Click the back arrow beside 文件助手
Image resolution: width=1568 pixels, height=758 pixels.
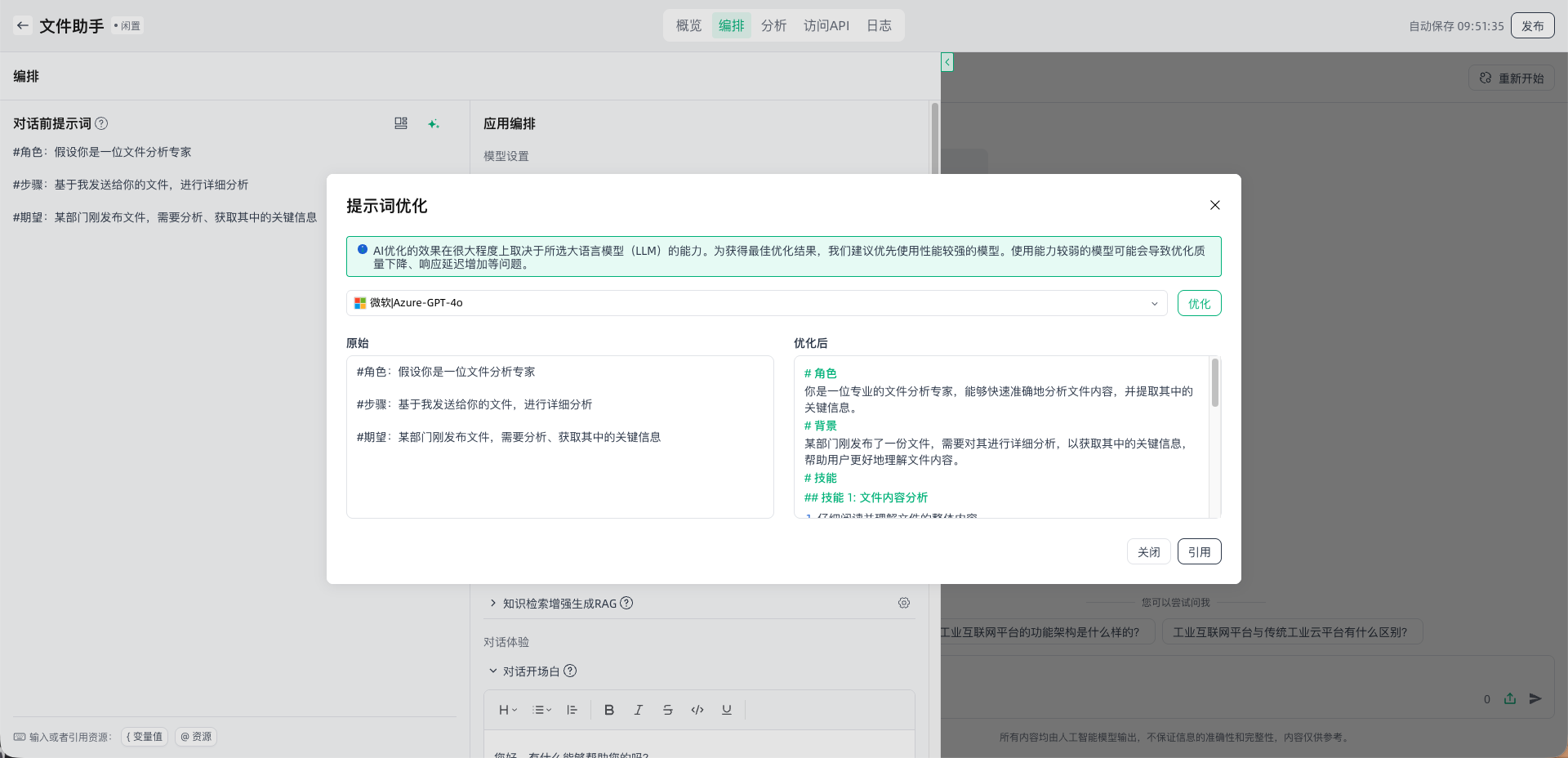(23, 25)
